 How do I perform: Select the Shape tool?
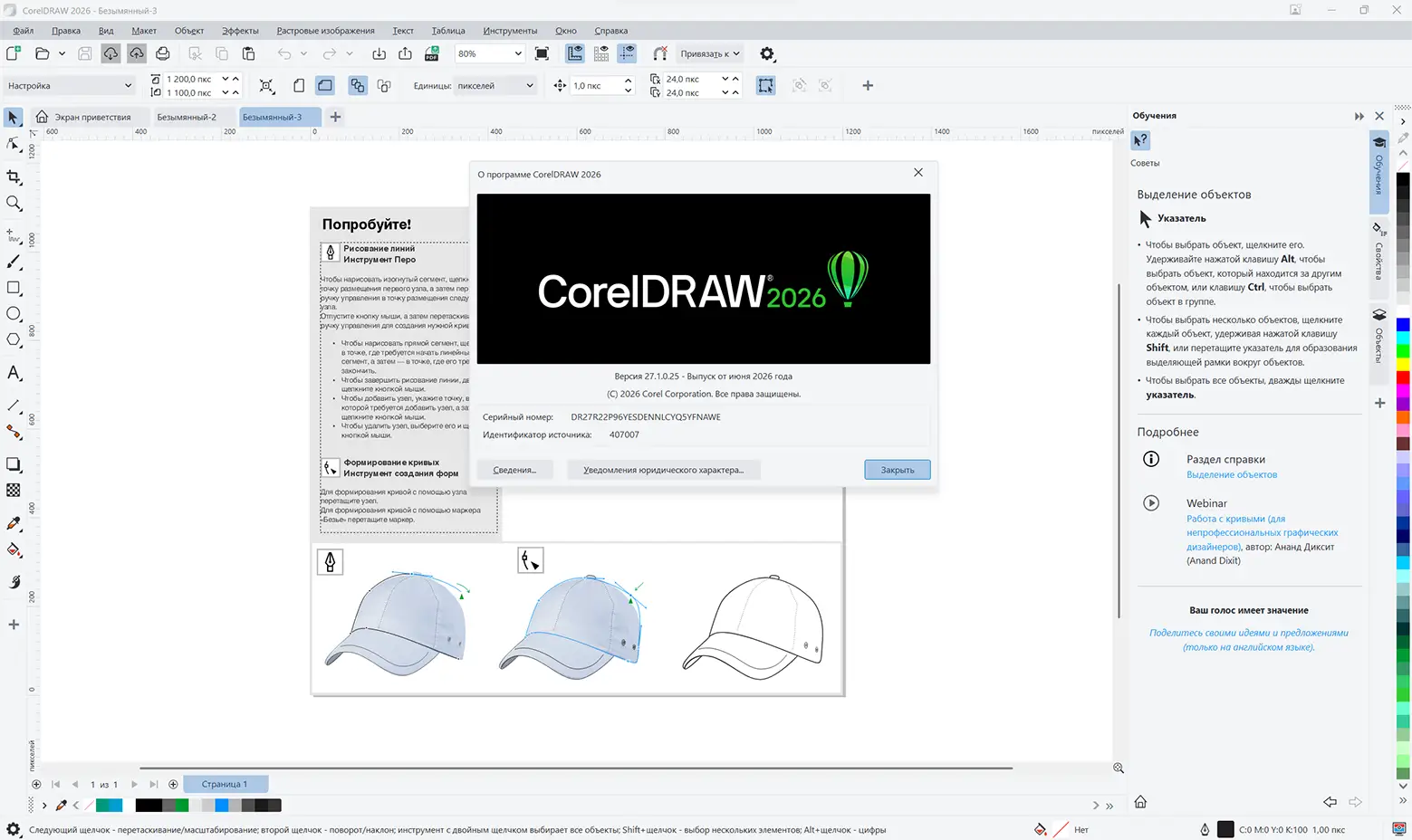[x=14, y=145]
